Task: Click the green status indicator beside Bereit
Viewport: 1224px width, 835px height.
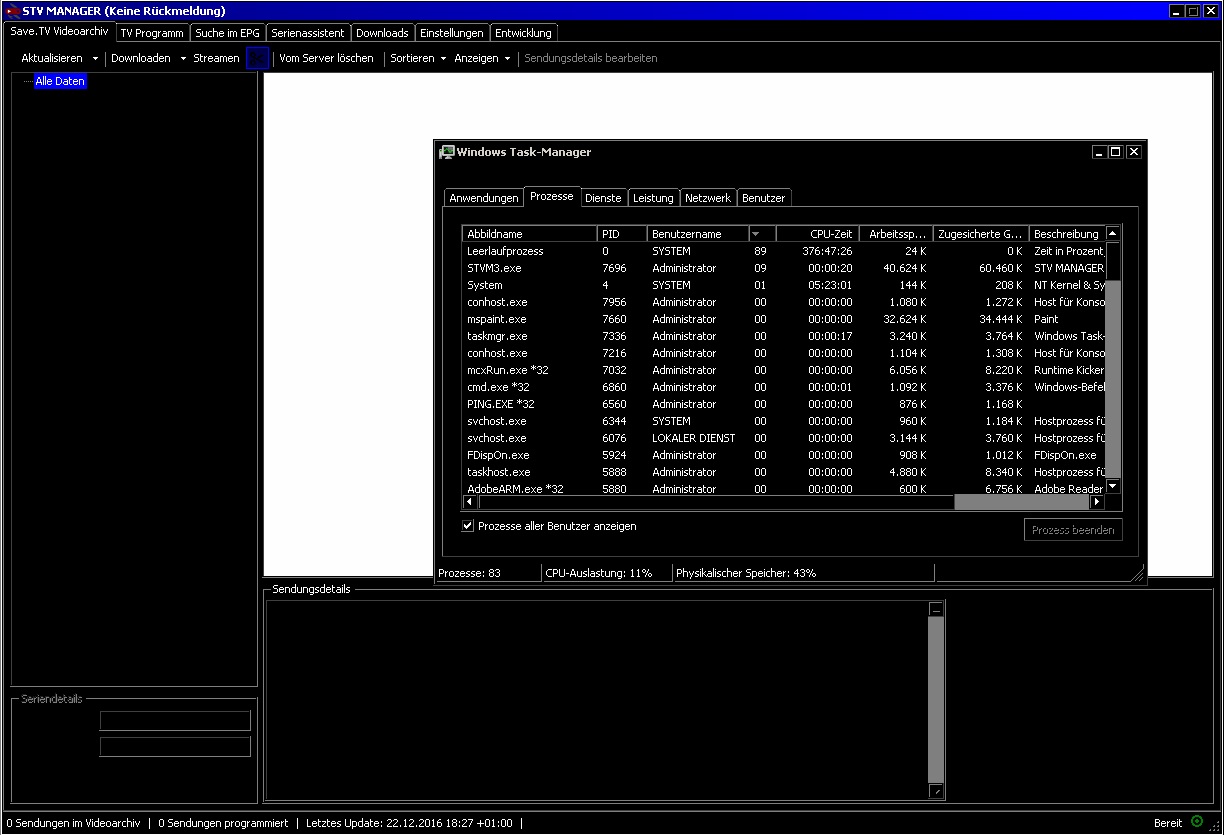Action: click(1197, 822)
